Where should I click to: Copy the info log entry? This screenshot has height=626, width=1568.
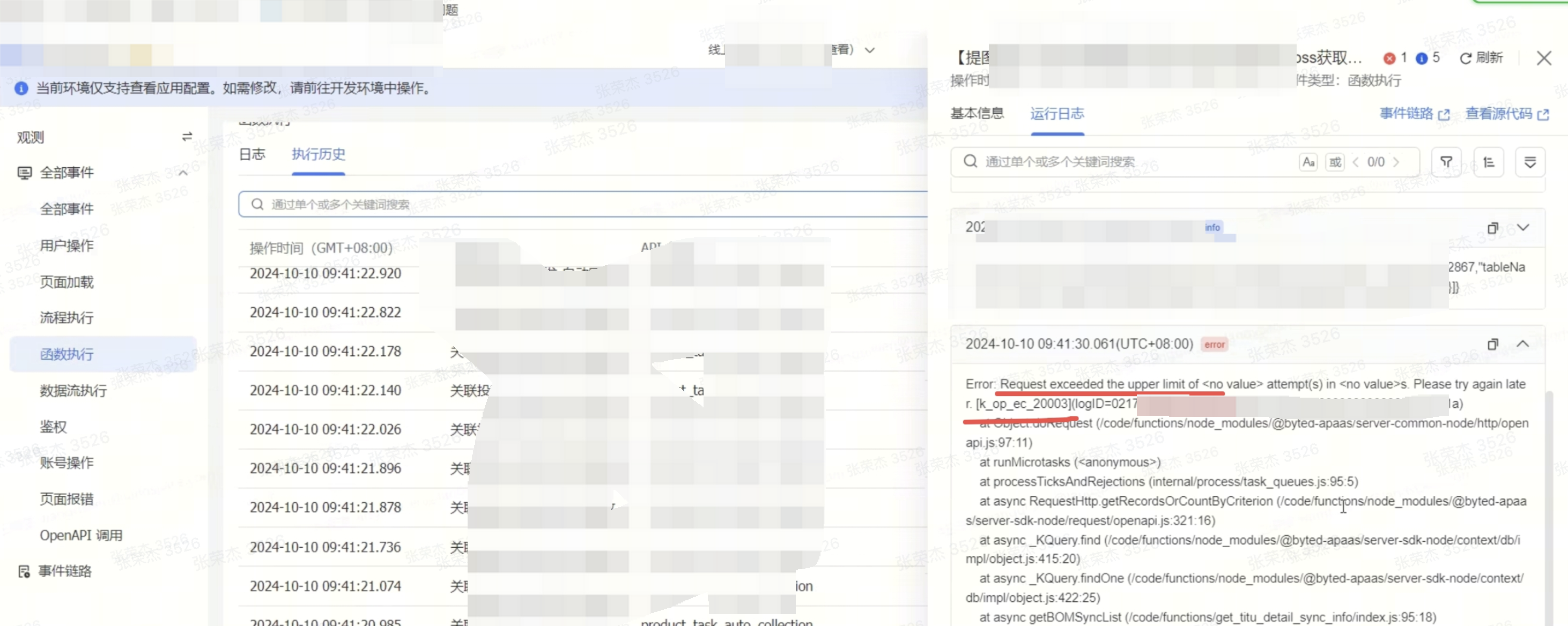[x=1492, y=228]
